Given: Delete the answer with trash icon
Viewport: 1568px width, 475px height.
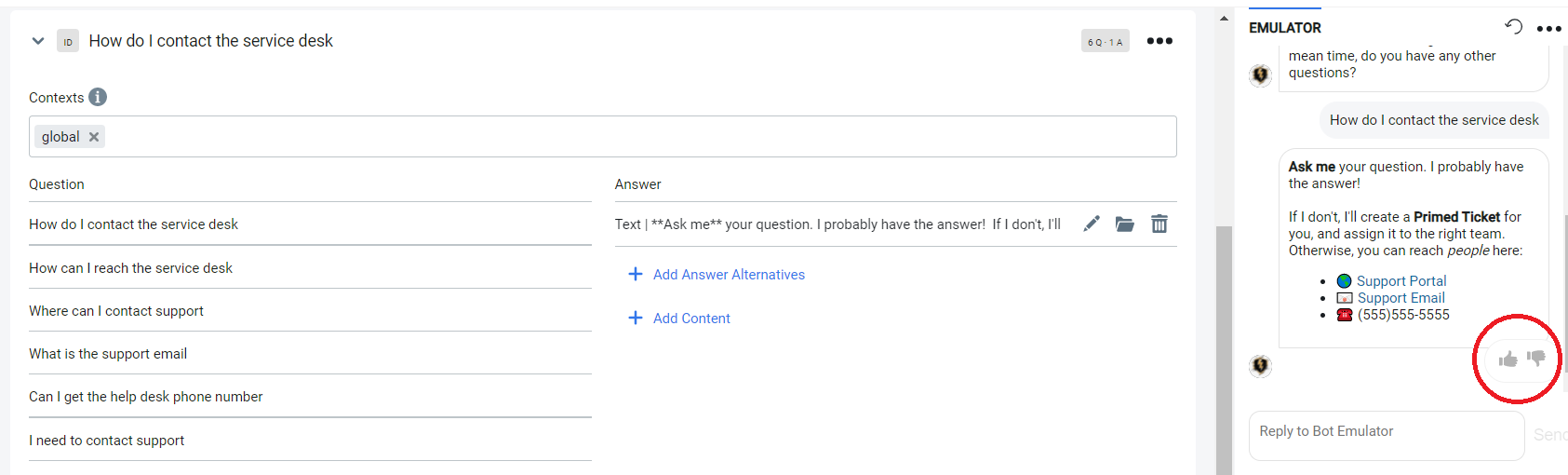Looking at the screenshot, I should (1159, 224).
